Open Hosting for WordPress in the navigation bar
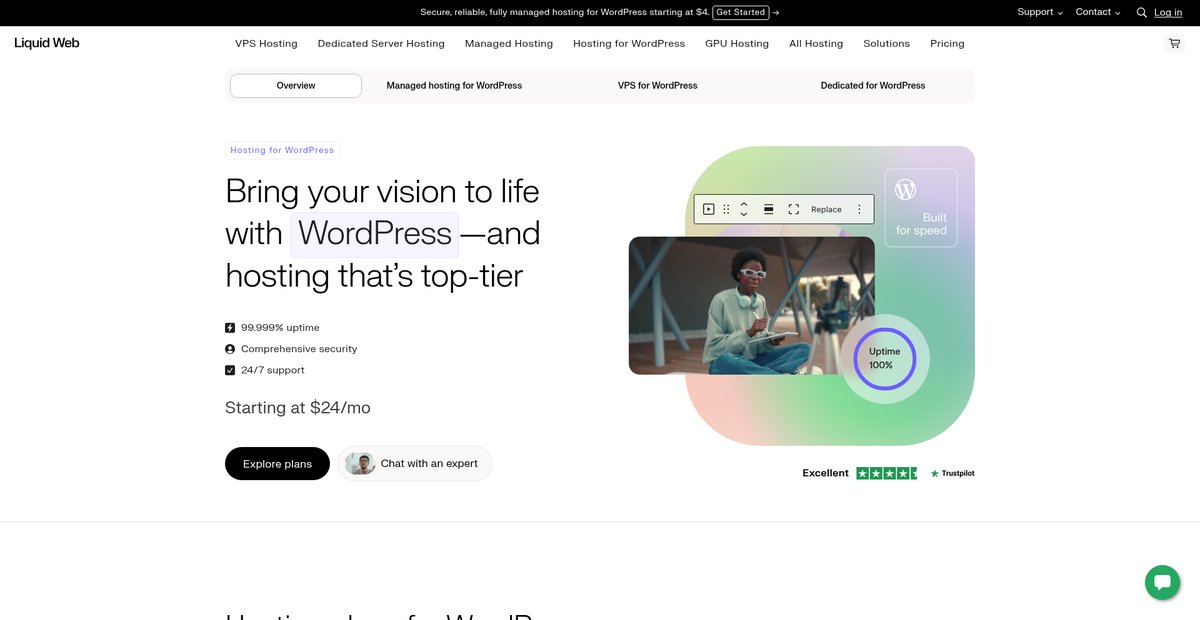Screen dimensions: 1200x620 (629, 44)
